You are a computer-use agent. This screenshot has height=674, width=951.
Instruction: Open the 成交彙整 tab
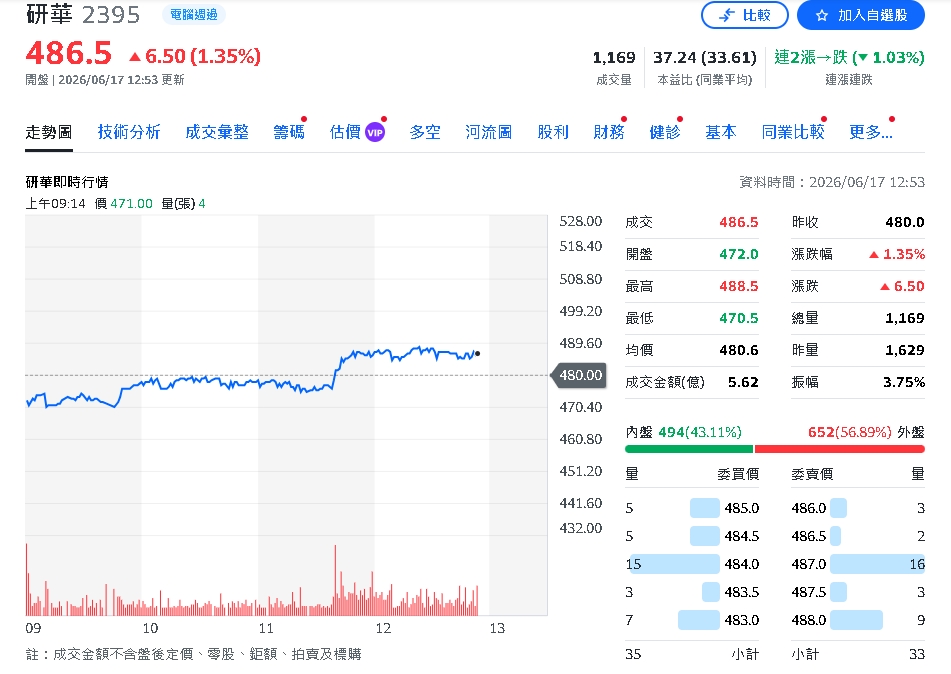coord(217,132)
